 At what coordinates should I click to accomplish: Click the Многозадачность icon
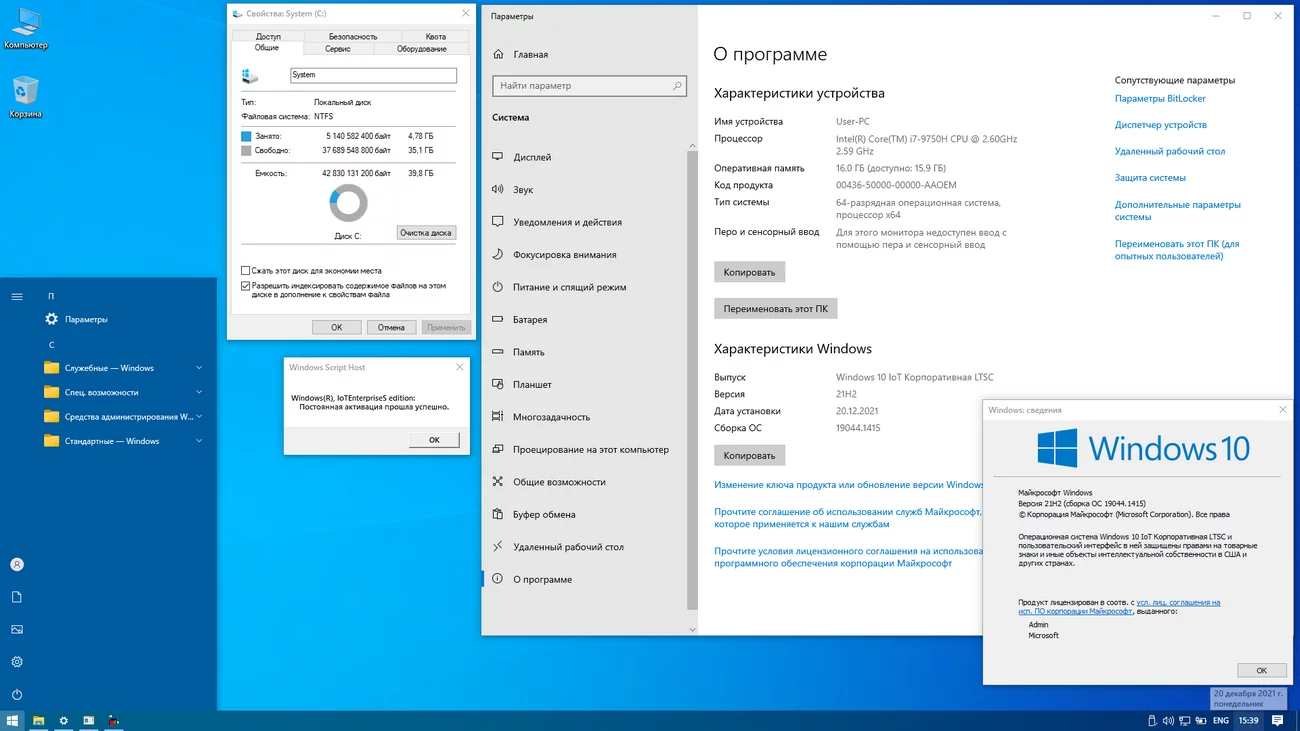coord(498,417)
